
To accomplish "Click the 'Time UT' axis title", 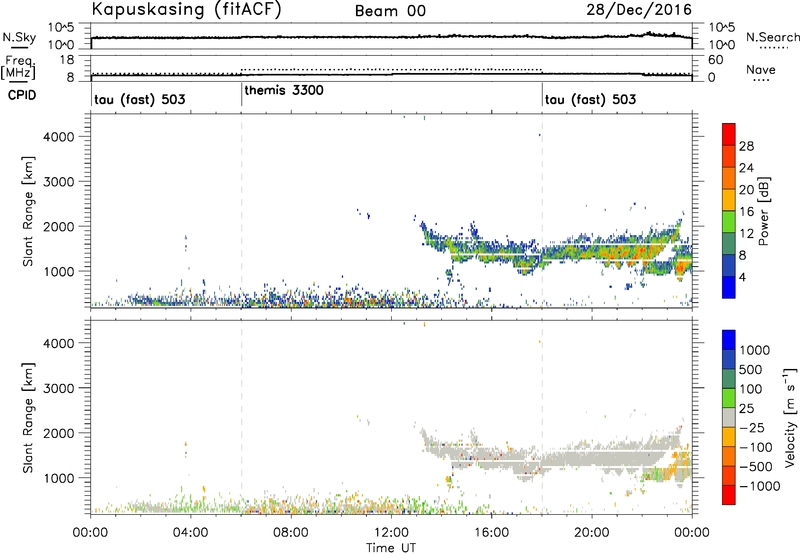I will tap(391, 548).
